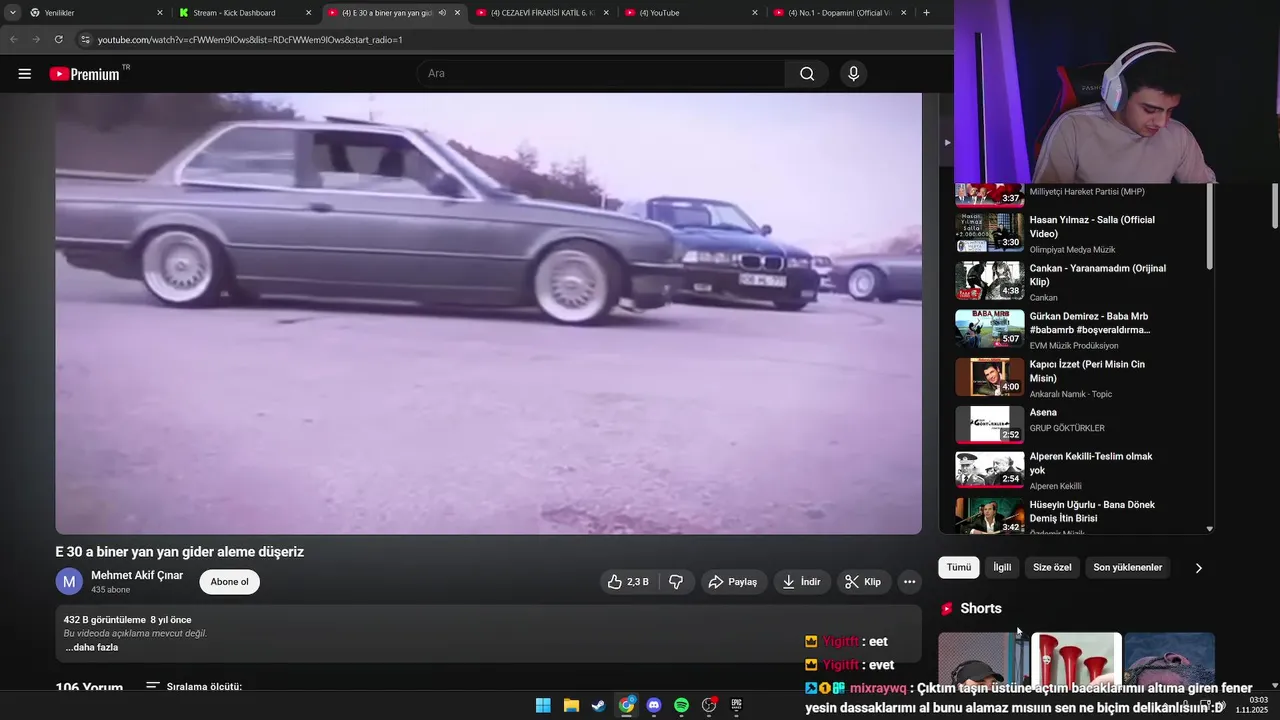Download the video with İndir
This screenshot has width=1280, height=720.
pyautogui.click(x=802, y=582)
